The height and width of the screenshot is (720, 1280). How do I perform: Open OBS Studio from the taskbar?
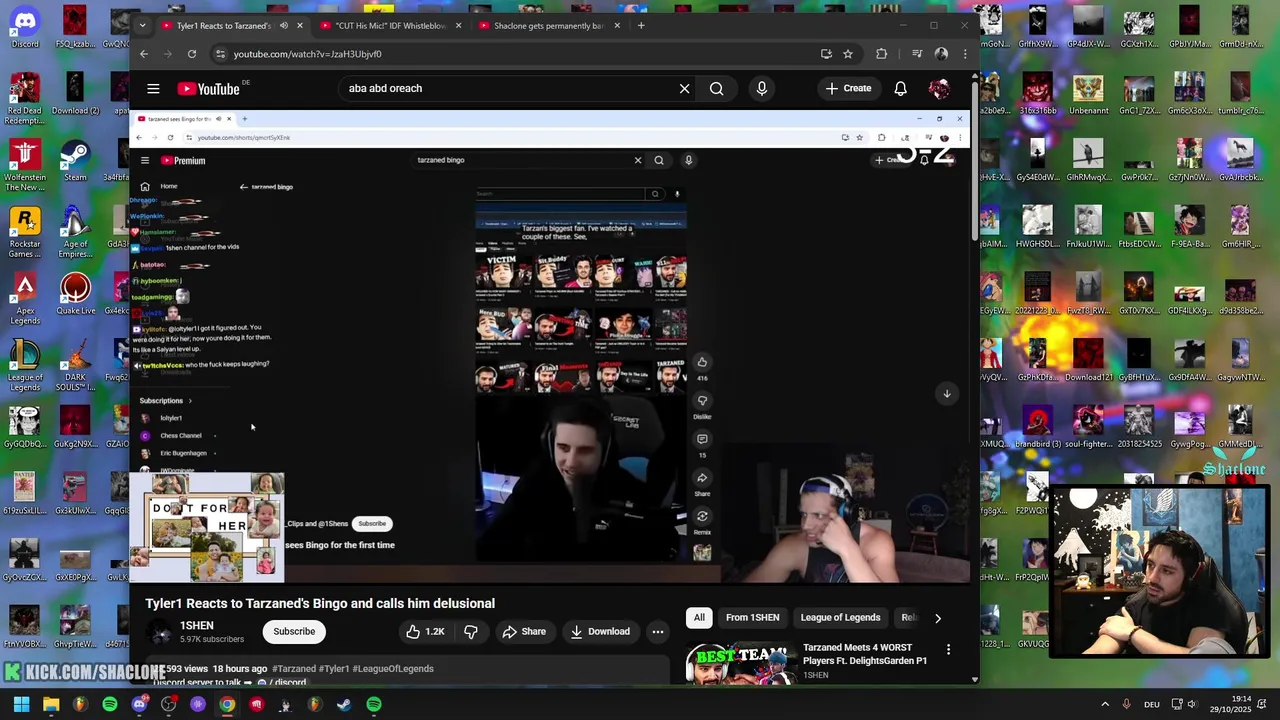[x=168, y=705]
